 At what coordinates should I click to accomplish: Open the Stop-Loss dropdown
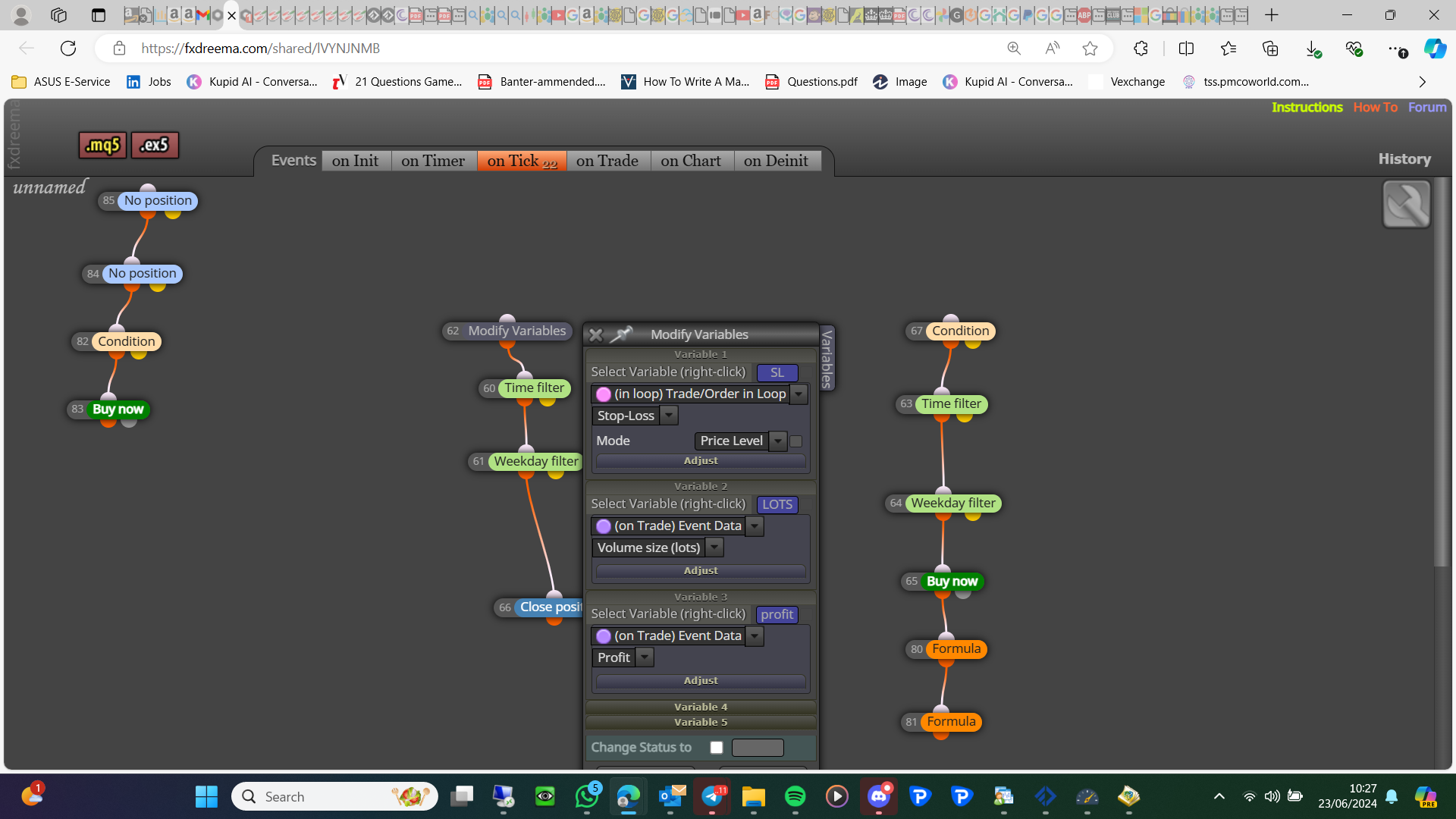(x=669, y=416)
